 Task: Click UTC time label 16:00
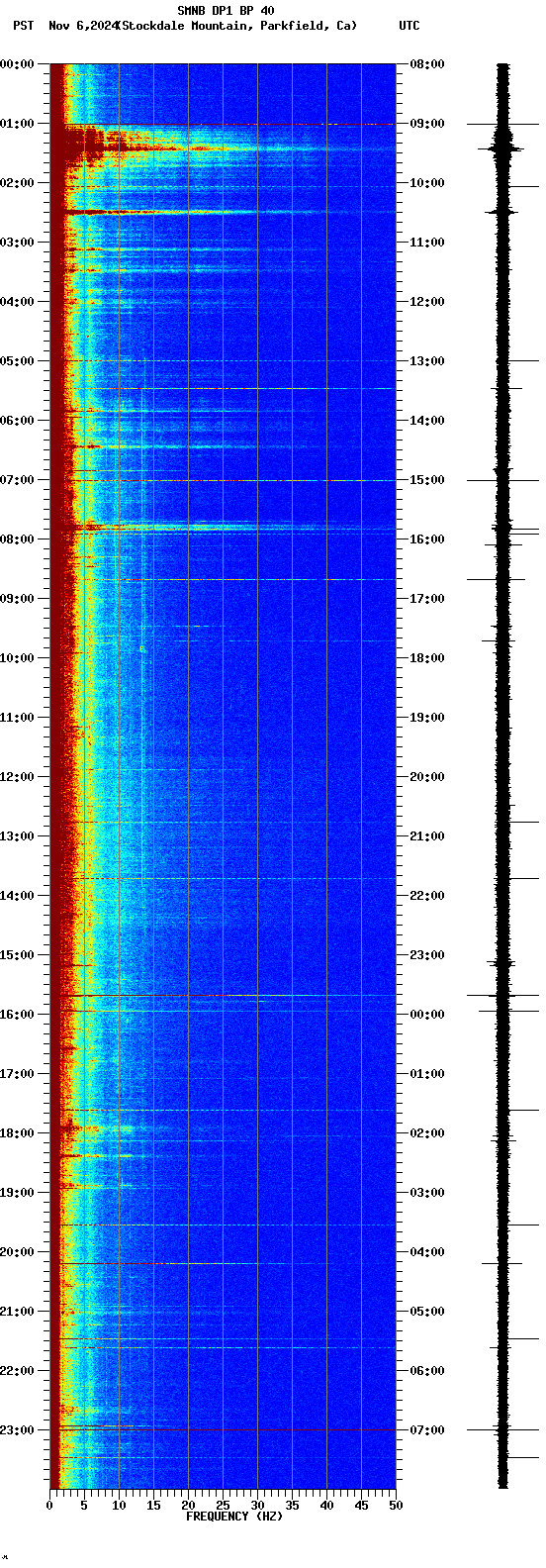point(427,539)
